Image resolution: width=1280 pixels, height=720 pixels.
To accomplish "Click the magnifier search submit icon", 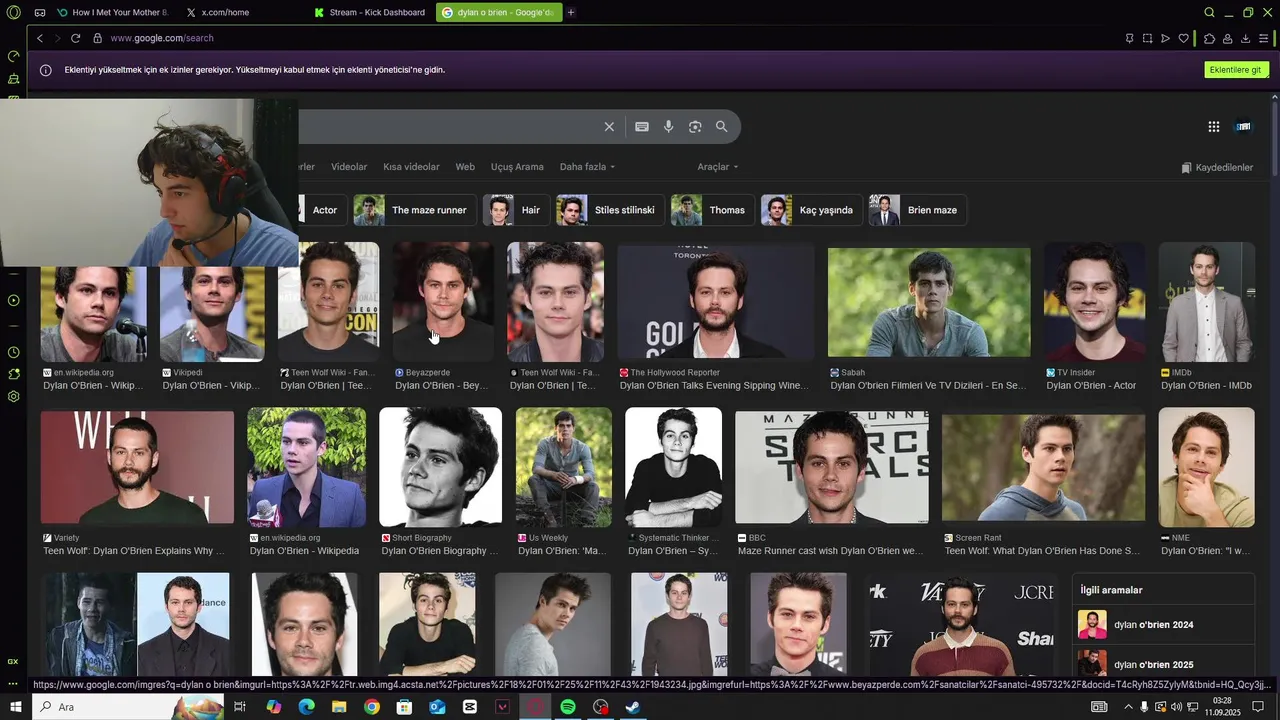I will pos(722,127).
